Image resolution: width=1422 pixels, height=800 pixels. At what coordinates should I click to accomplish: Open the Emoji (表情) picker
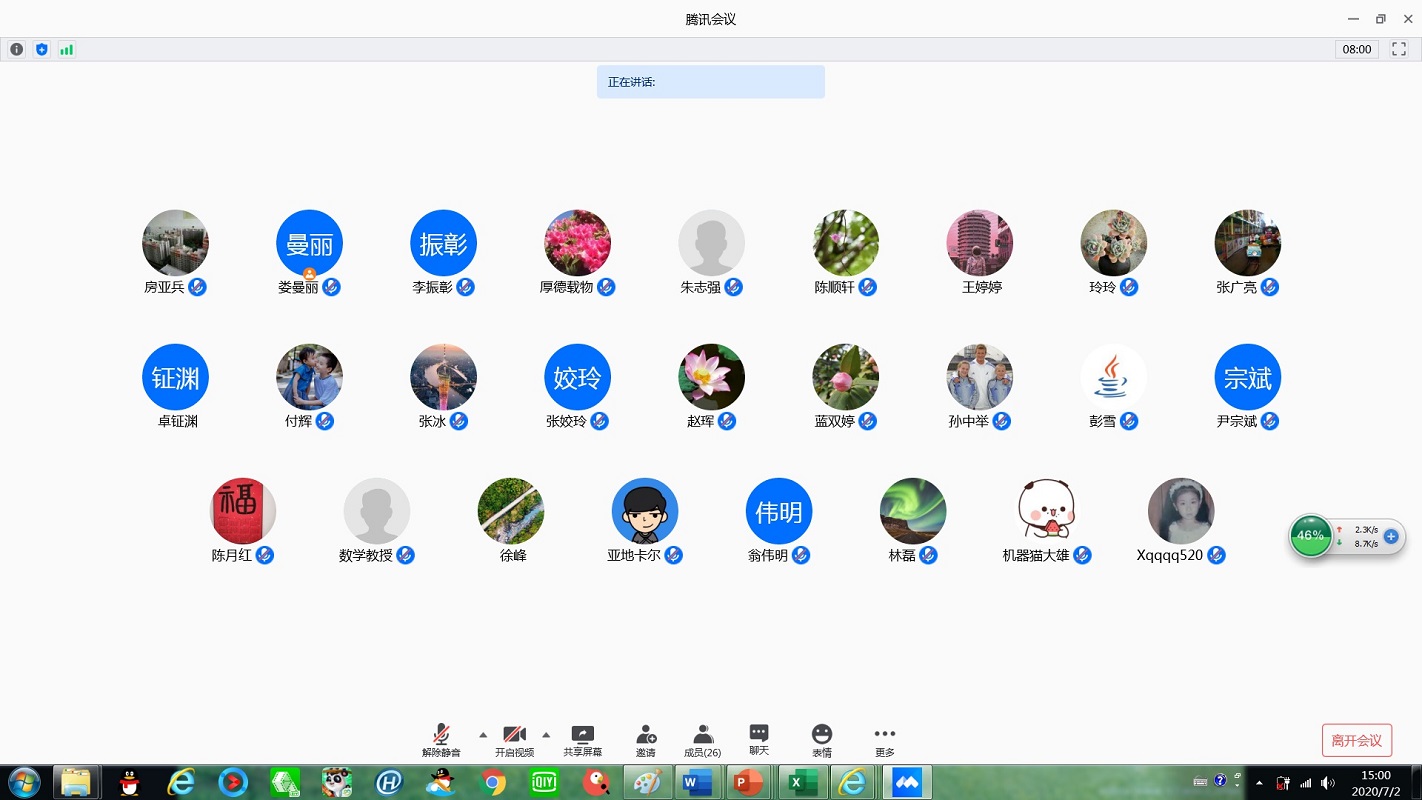(x=821, y=741)
